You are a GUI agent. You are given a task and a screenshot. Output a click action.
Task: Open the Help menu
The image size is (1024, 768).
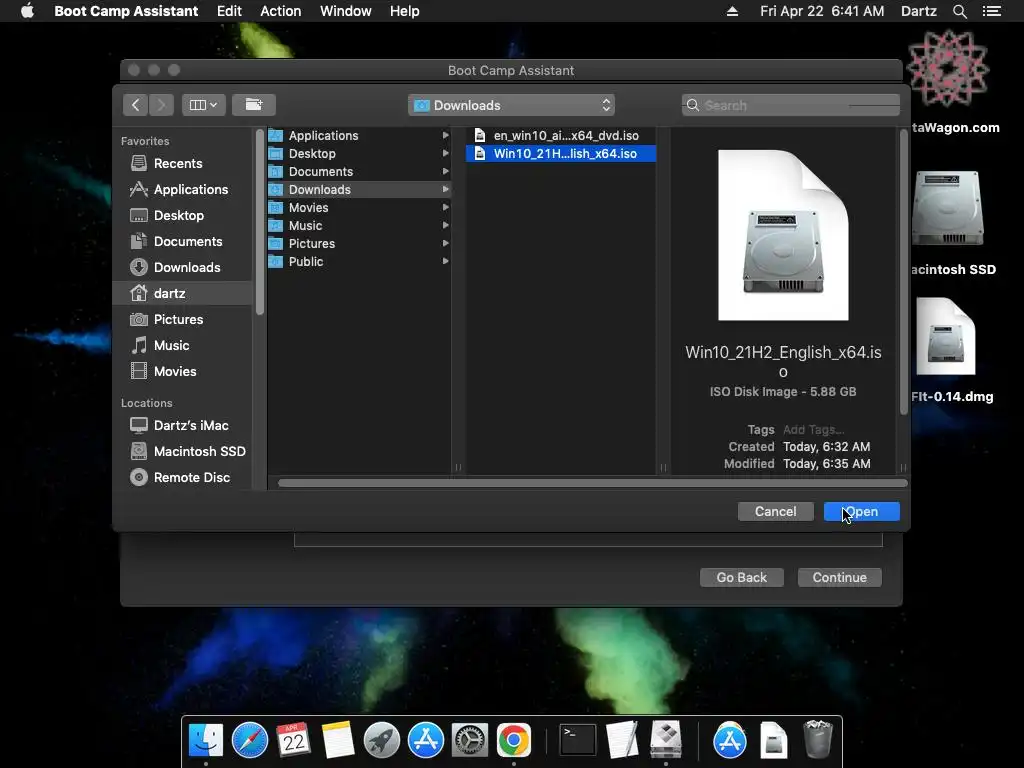coord(404,11)
